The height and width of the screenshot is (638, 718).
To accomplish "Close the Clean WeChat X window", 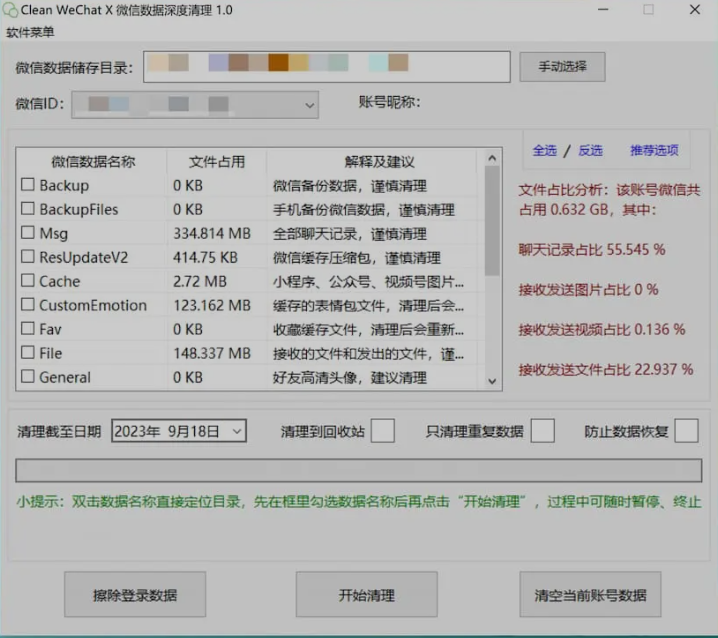I will (695, 10).
